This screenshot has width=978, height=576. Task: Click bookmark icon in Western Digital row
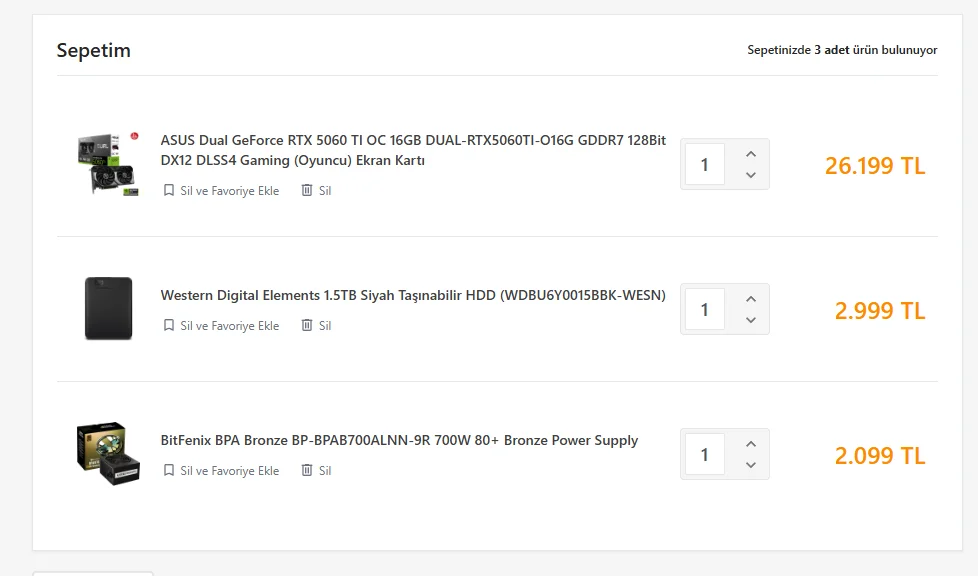point(168,325)
